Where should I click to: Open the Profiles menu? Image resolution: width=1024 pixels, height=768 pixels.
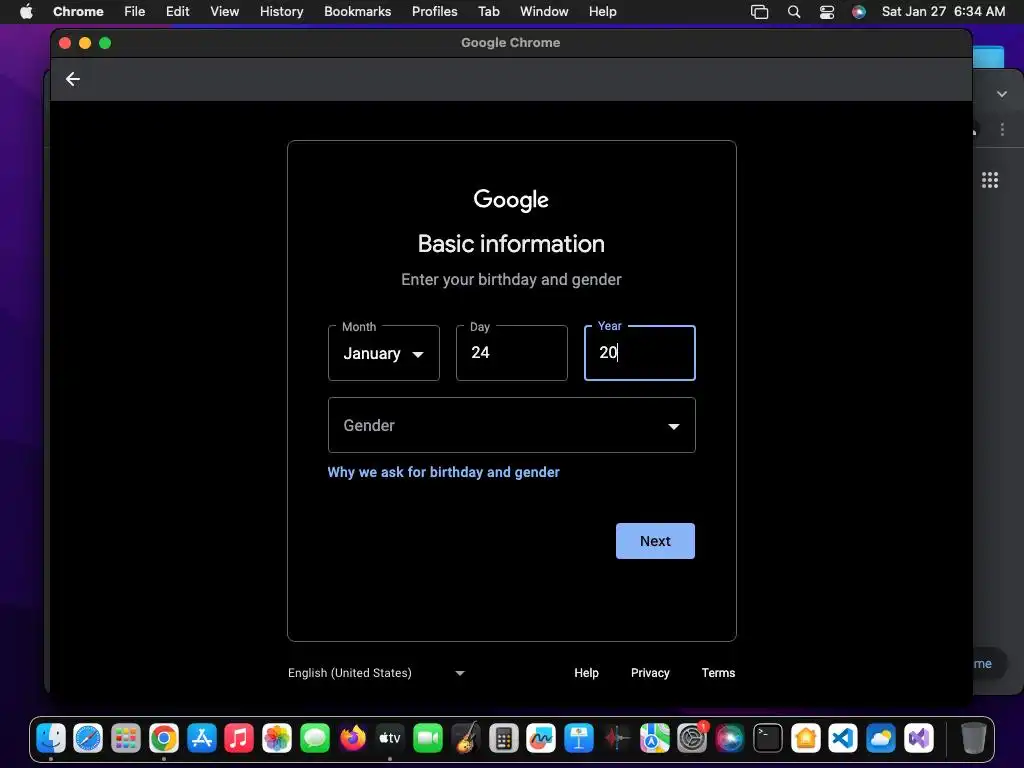coord(434,12)
